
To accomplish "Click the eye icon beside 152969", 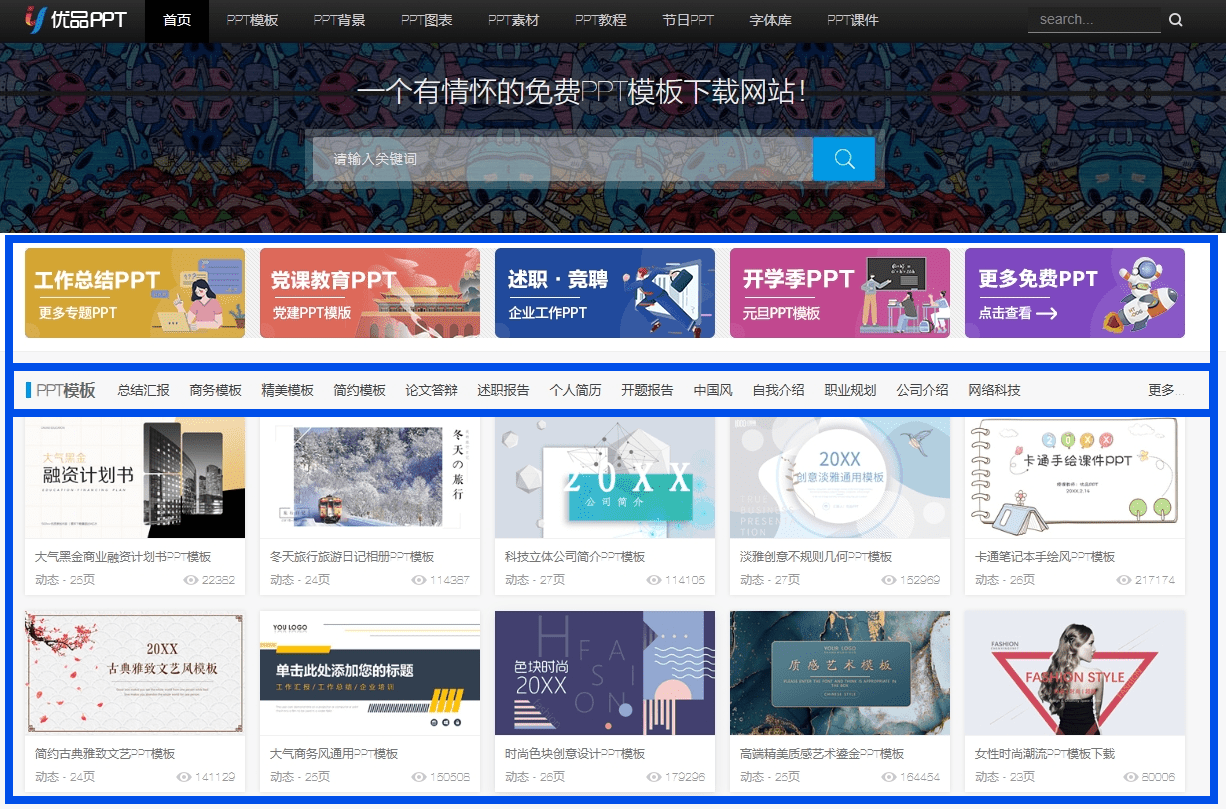I will (889, 580).
